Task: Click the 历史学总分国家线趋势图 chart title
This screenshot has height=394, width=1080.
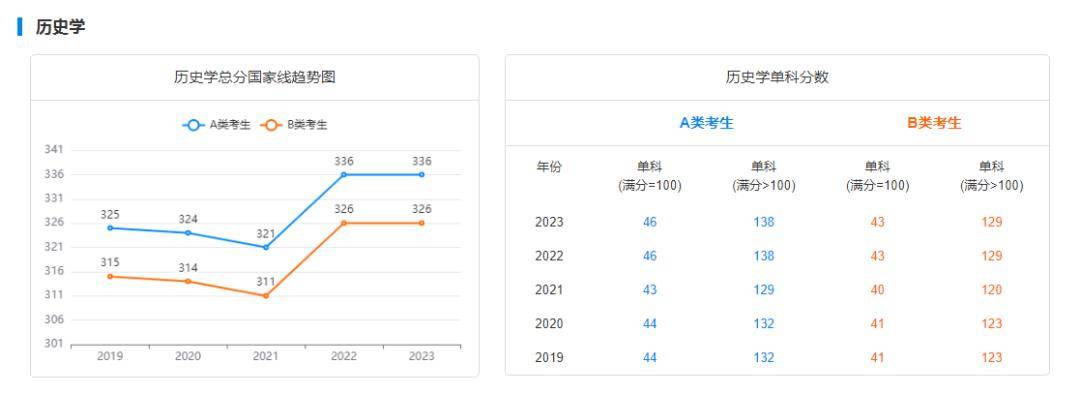Action: [255, 77]
